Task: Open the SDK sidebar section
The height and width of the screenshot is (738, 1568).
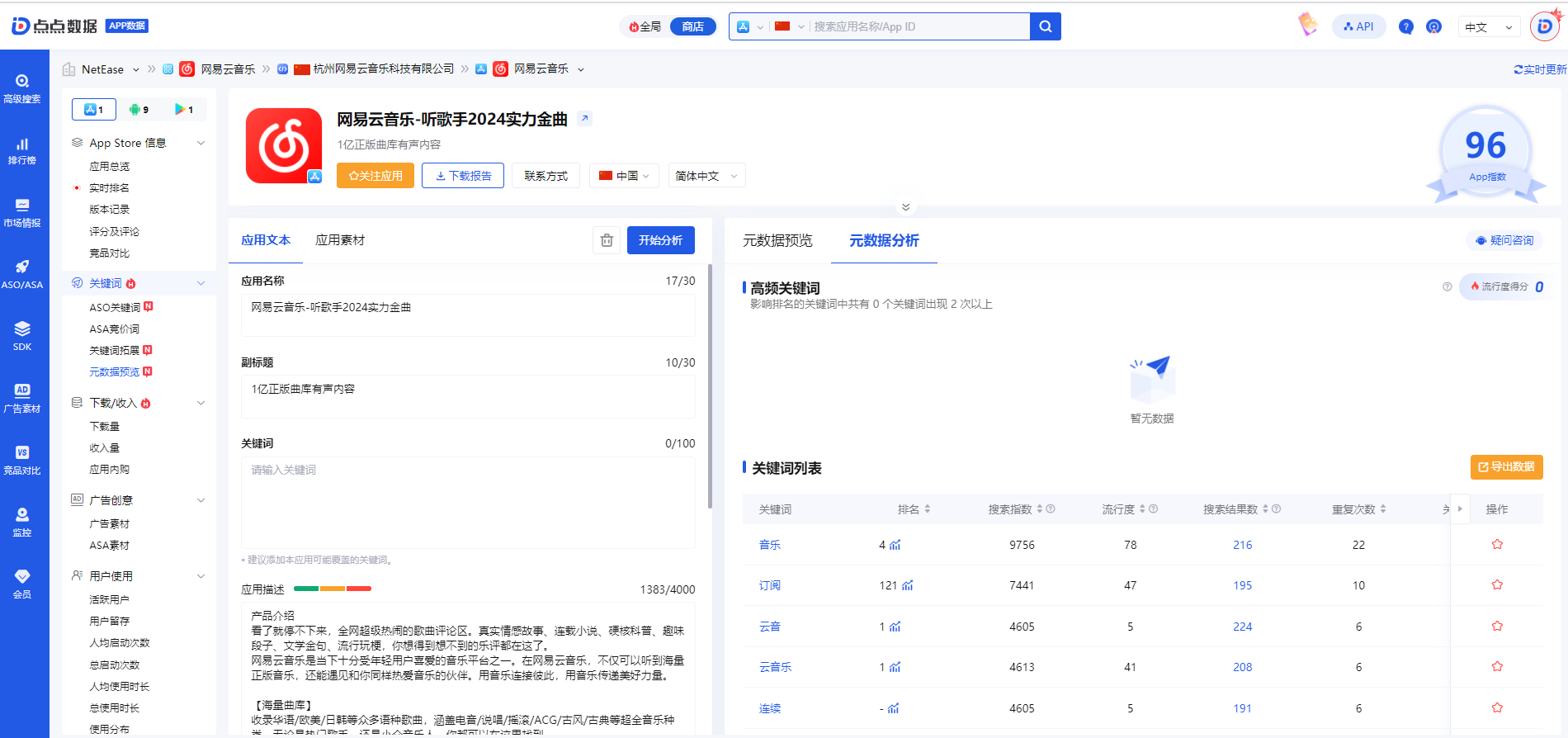Action: pos(22,336)
